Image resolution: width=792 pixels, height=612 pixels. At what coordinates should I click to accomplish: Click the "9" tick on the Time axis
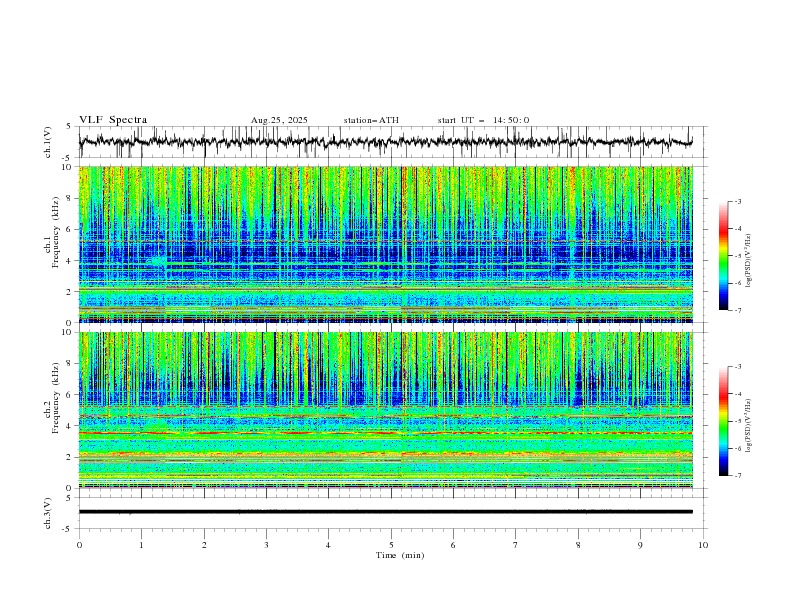(640, 545)
